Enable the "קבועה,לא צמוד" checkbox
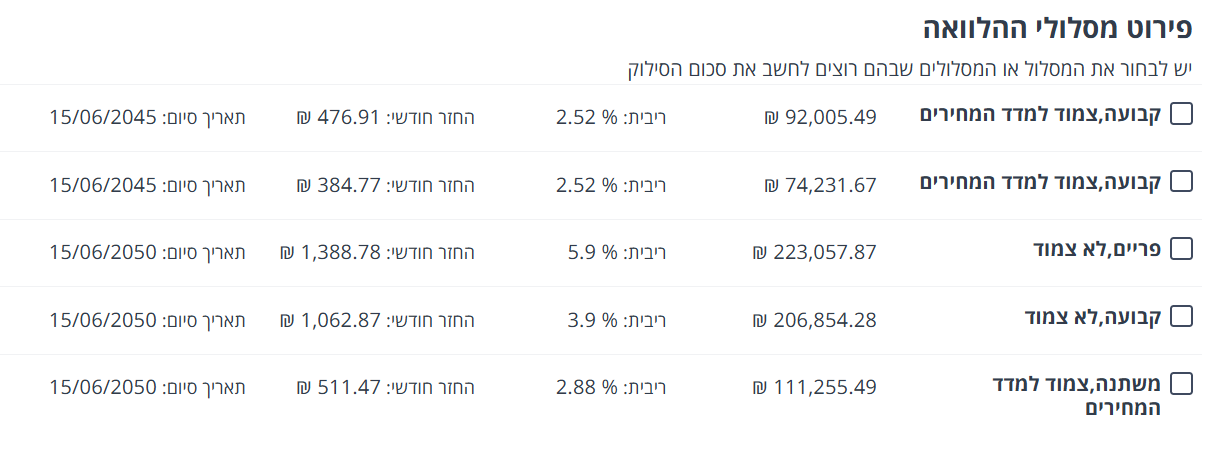The image size is (1205, 457). tap(1181, 317)
